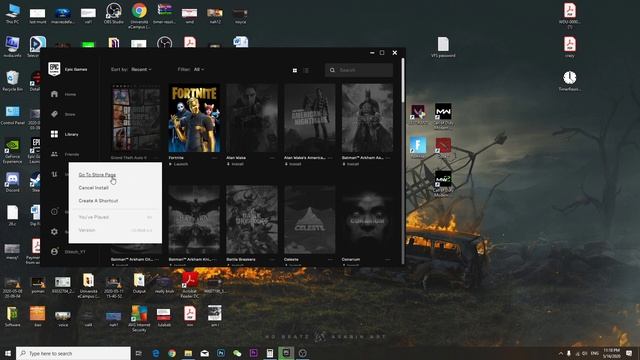Click the Alan Wake cover thumbnail
Image resolution: width=640 pixels, height=360 pixels.
pos(252,118)
